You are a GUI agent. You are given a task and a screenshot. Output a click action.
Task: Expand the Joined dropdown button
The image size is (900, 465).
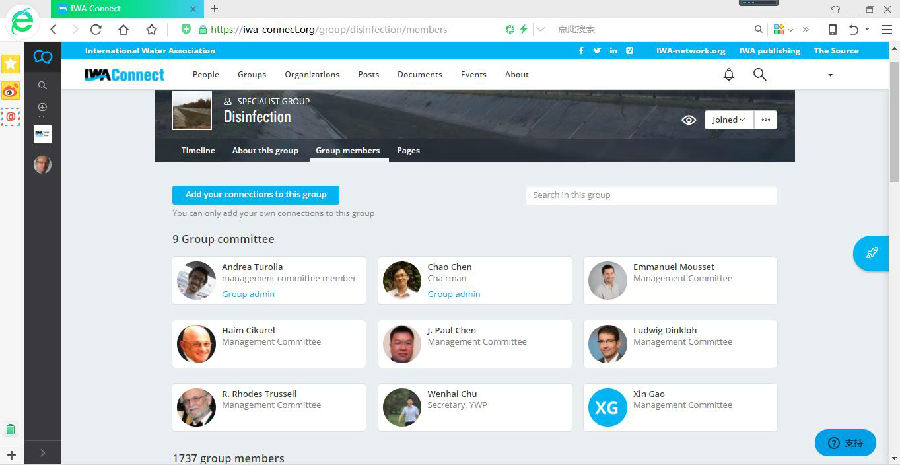[728, 120]
